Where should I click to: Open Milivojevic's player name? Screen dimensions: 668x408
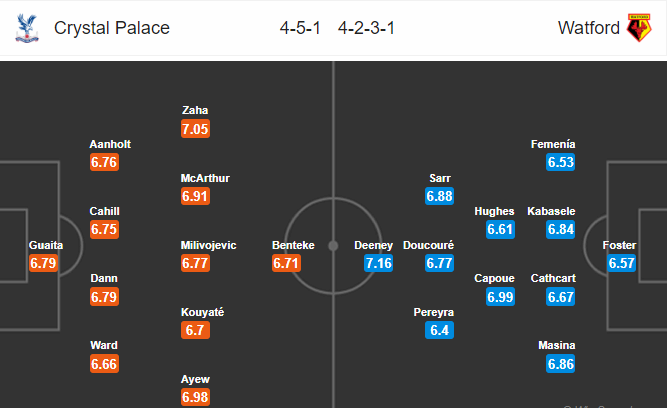(x=208, y=245)
